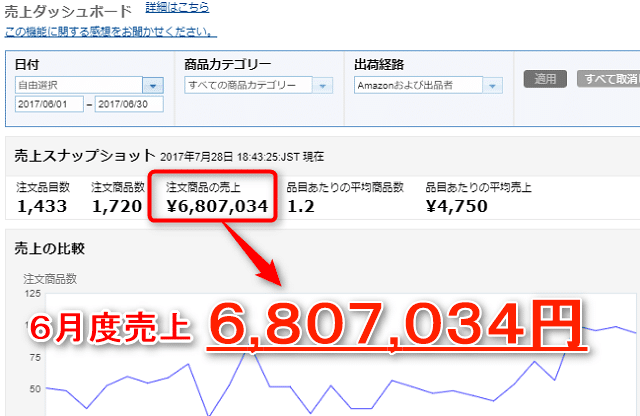
Task: Open the 詳細はこちら link
Action: [177, 8]
